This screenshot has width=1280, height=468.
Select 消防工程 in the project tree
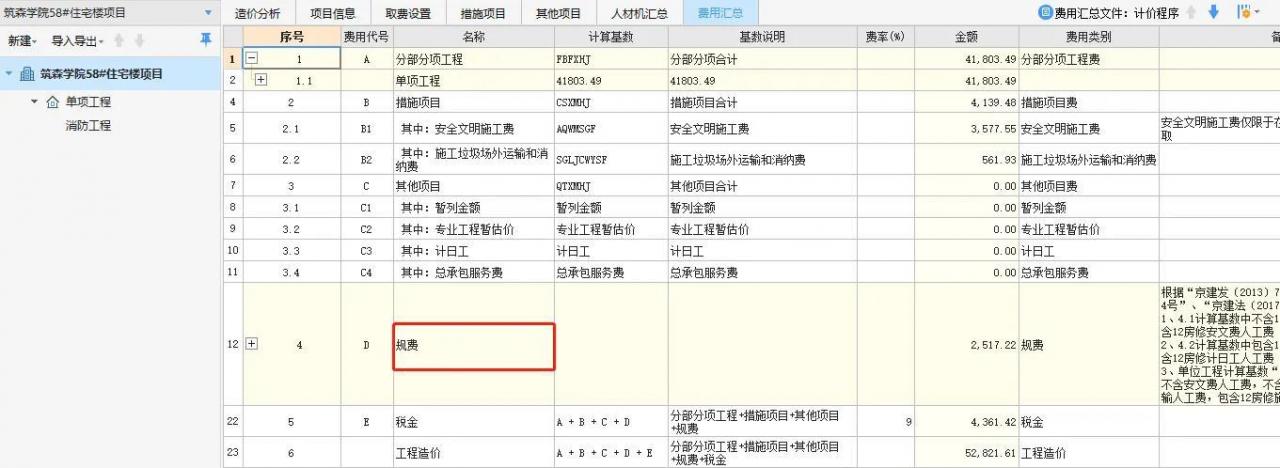click(x=88, y=126)
